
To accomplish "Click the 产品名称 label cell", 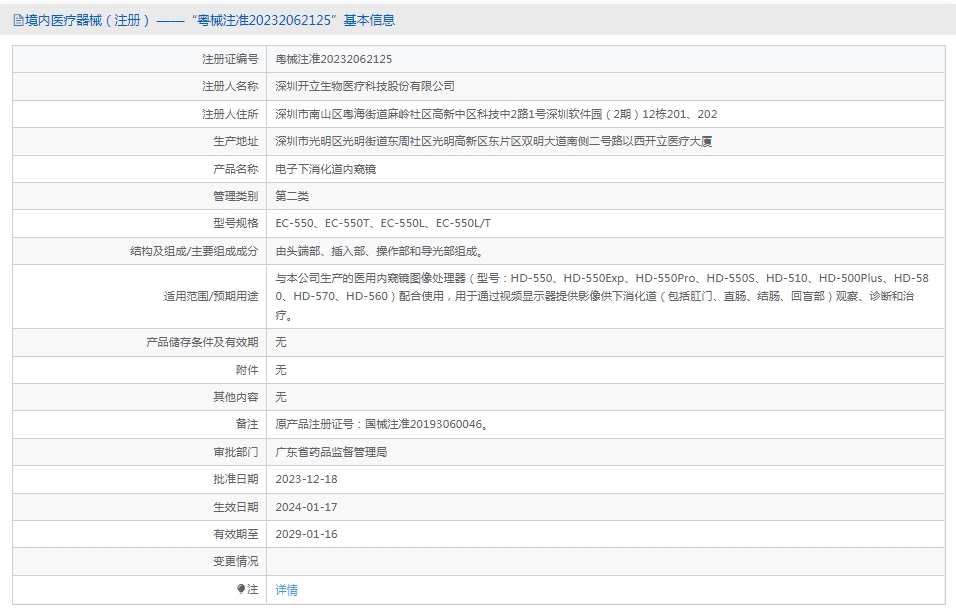I will 140,169.
